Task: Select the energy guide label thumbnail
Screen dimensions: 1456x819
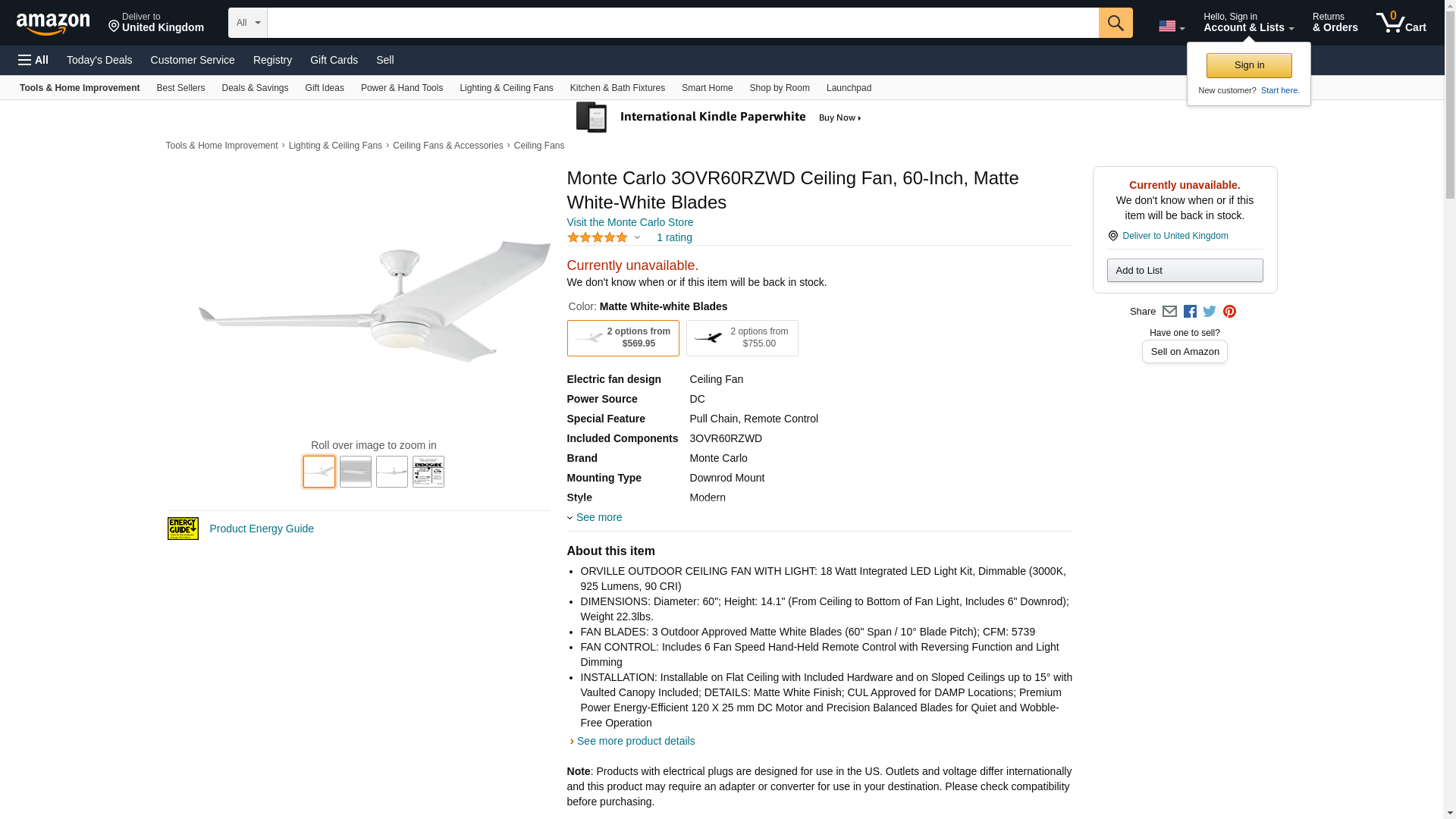Action: click(x=428, y=472)
